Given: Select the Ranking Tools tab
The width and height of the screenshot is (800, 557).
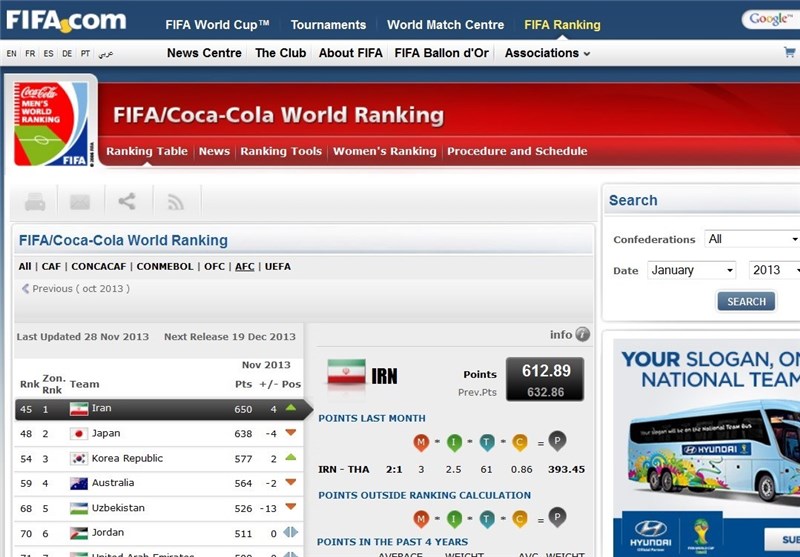Looking at the screenshot, I should tap(281, 152).
